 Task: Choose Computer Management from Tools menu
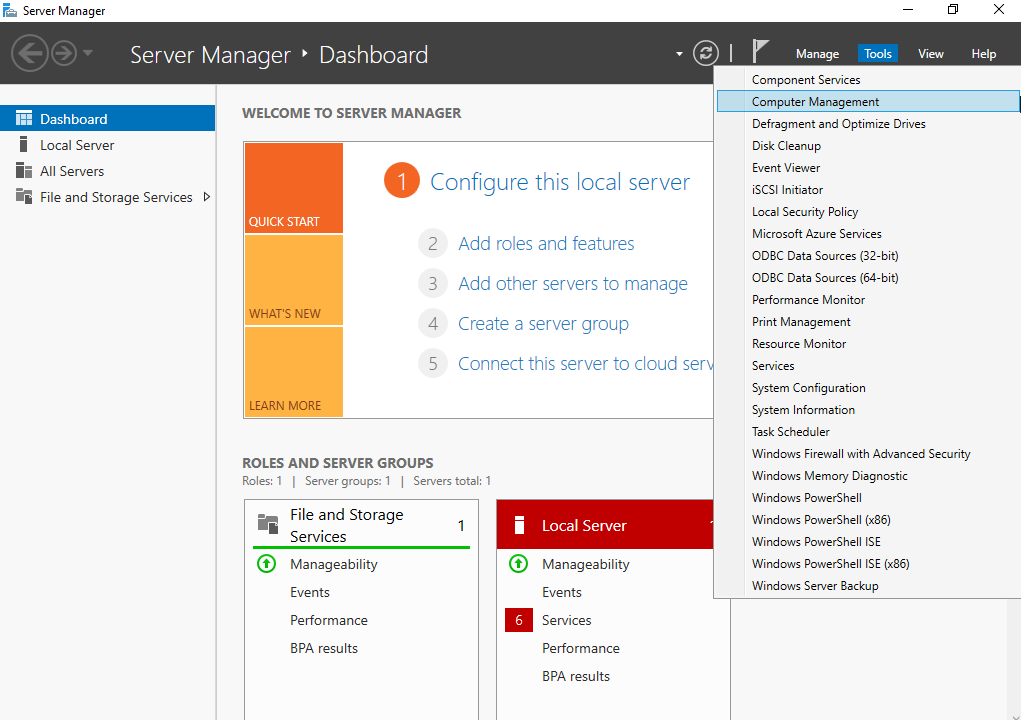(867, 102)
